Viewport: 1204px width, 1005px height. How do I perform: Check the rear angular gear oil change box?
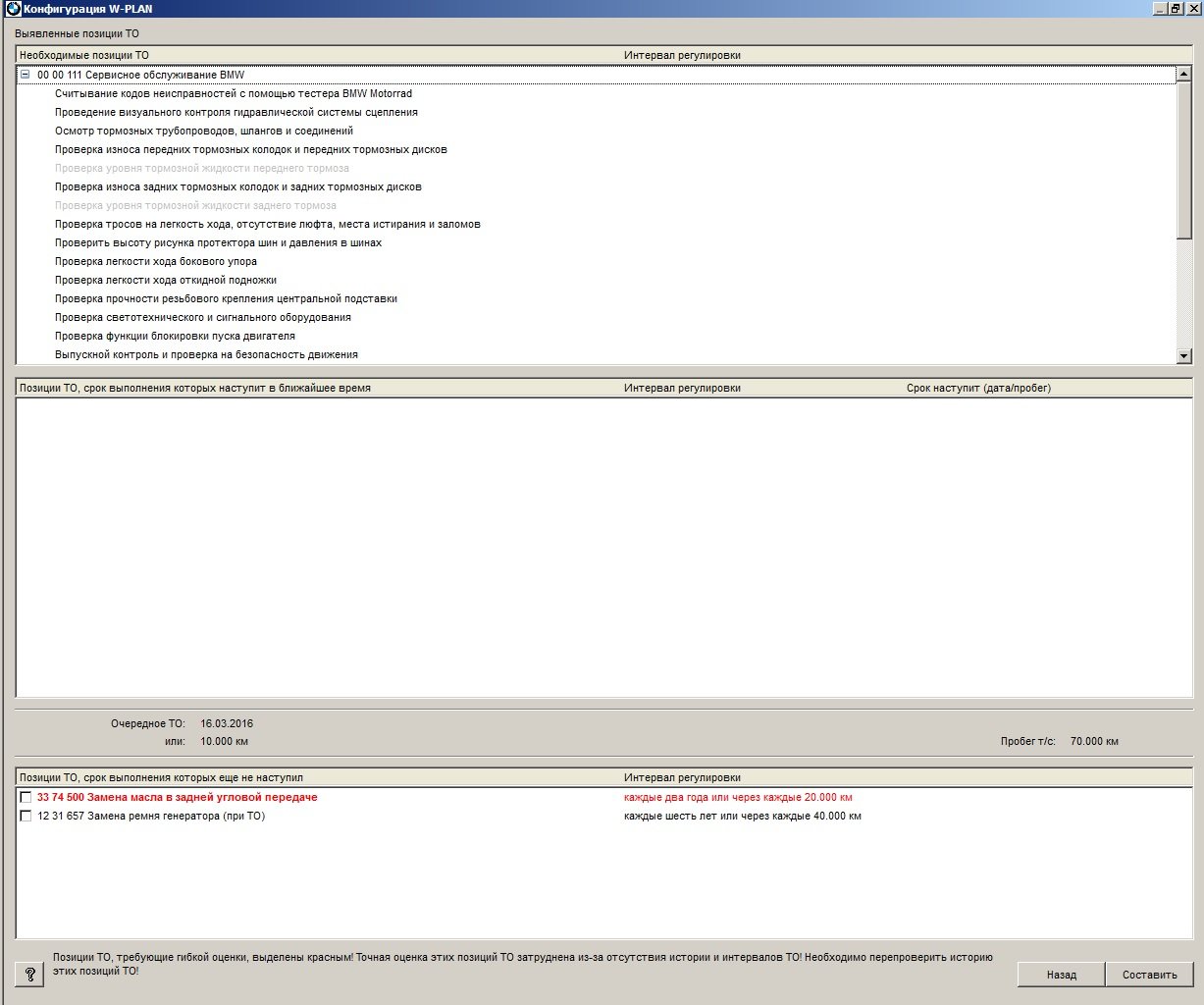pos(26,798)
